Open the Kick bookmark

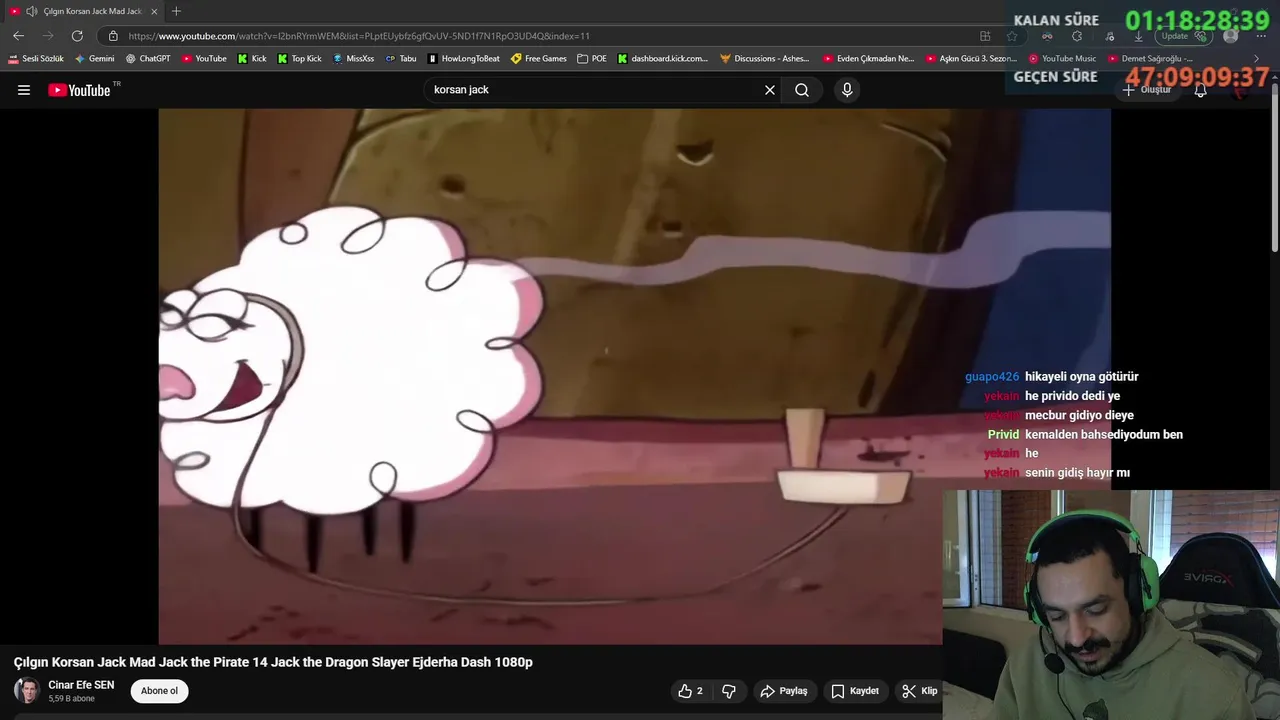tap(252, 59)
